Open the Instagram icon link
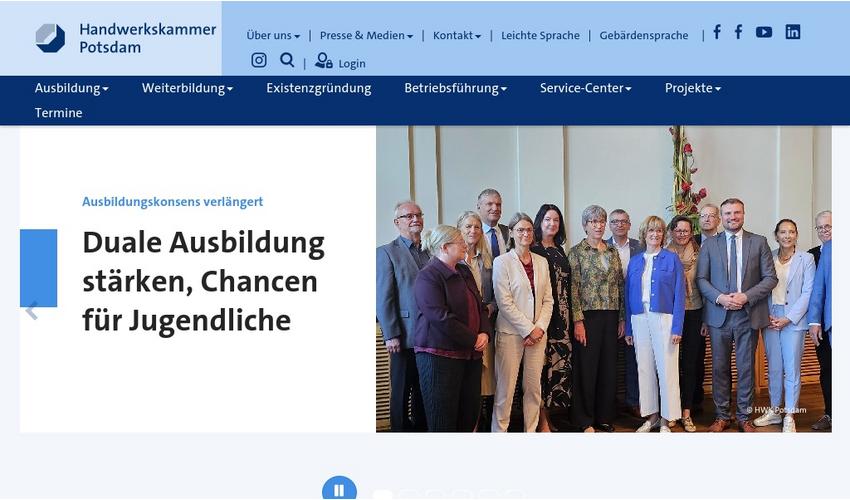Screen dimensions: 850x500 pyautogui.click(x=259, y=60)
